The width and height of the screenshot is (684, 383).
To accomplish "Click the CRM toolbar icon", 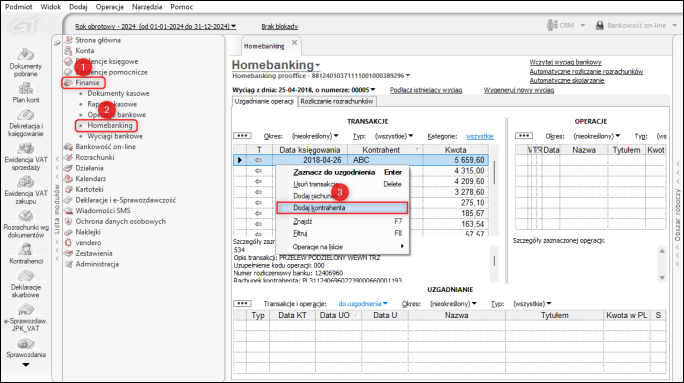I will 552,25.
